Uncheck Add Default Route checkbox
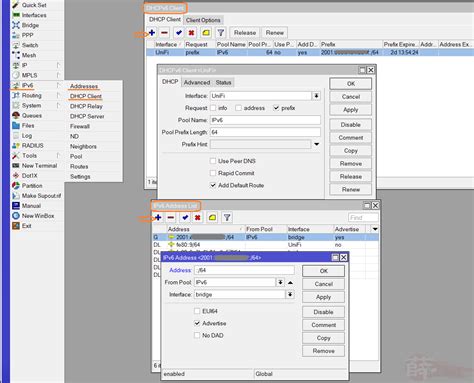This screenshot has height=383, width=474. (213, 185)
